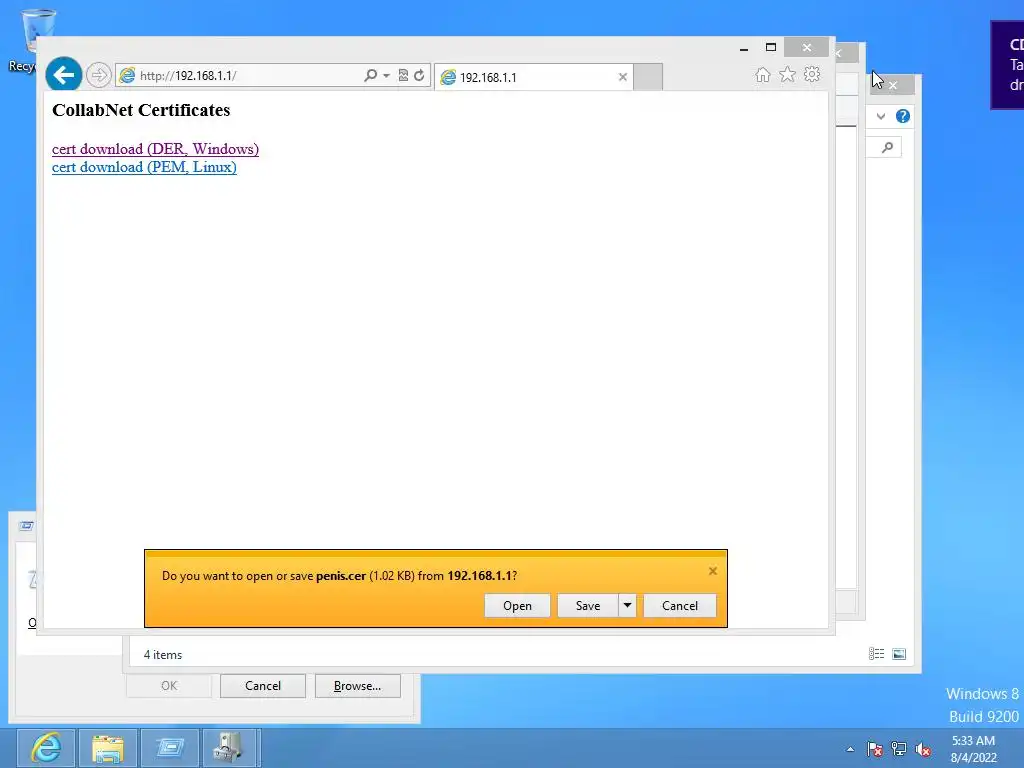Open cert download (DER, Windows) link
The image size is (1024, 768).
tap(155, 149)
